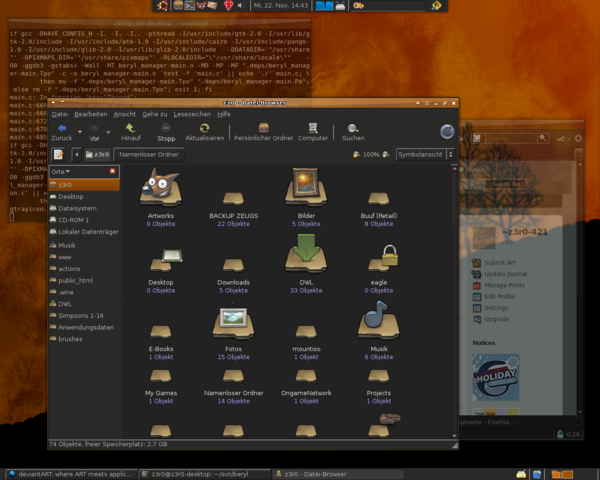Open Simpsons 1-16 bookmark in sidebar
Viewport: 600px width, 480px height.
pyautogui.click(x=84, y=315)
